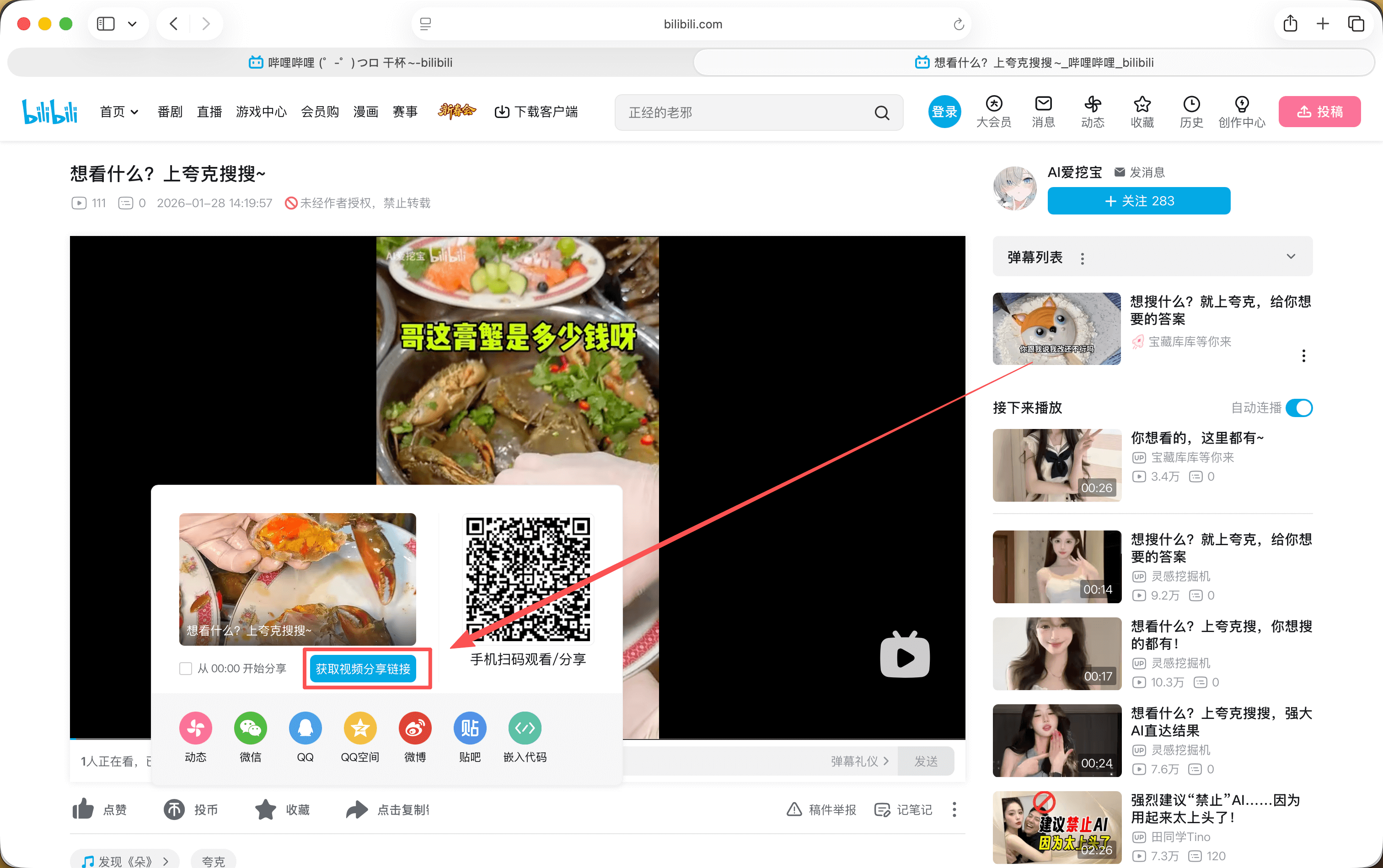Screen dimensions: 1383x868
Task: Click 获取视频分享链接 button
Action: tap(367, 668)
